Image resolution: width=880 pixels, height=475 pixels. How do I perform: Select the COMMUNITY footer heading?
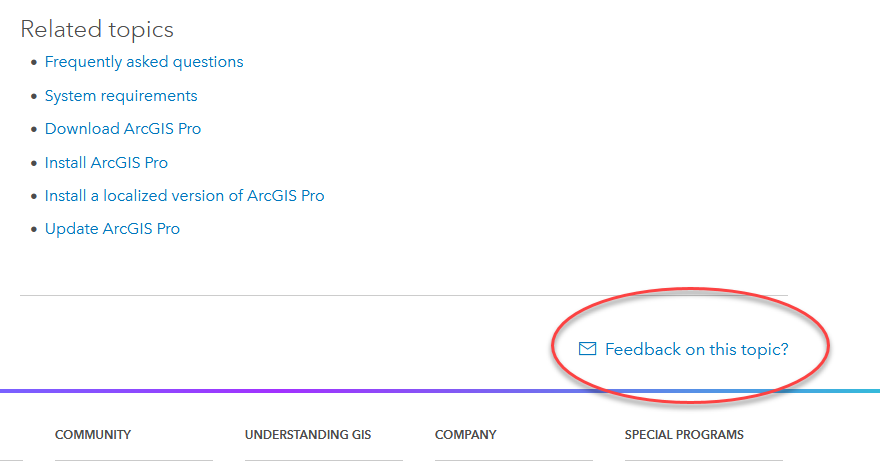tap(93, 435)
